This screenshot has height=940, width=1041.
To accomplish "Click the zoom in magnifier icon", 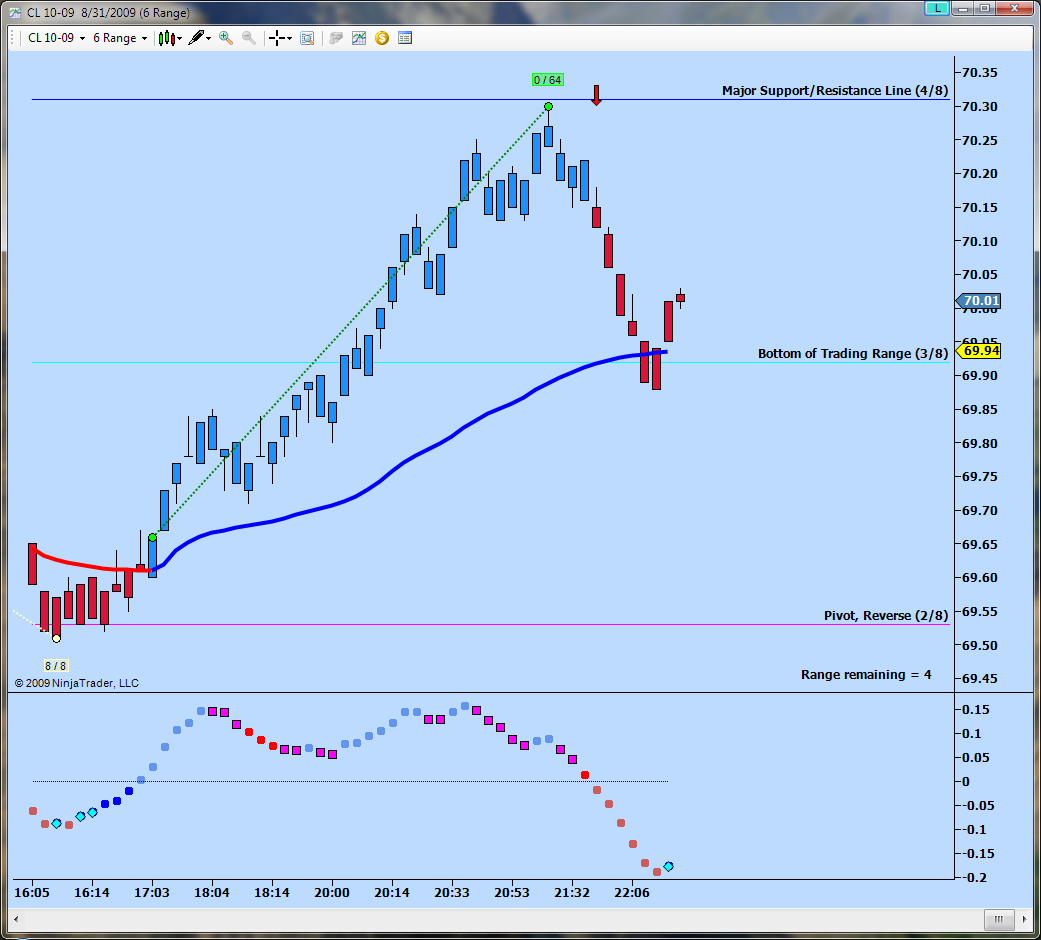I will pyautogui.click(x=226, y=39).
